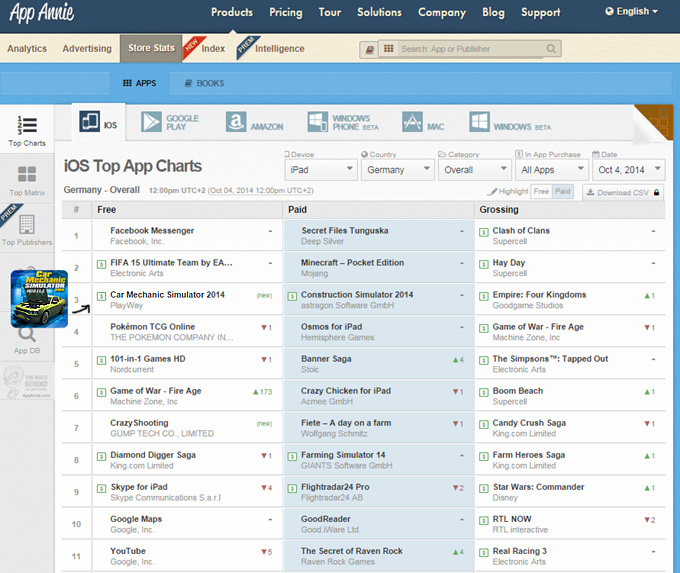Click Car Mechanic Simulator app thumbnail
This screenshot has height=573, width=680.
pos(39,298)
